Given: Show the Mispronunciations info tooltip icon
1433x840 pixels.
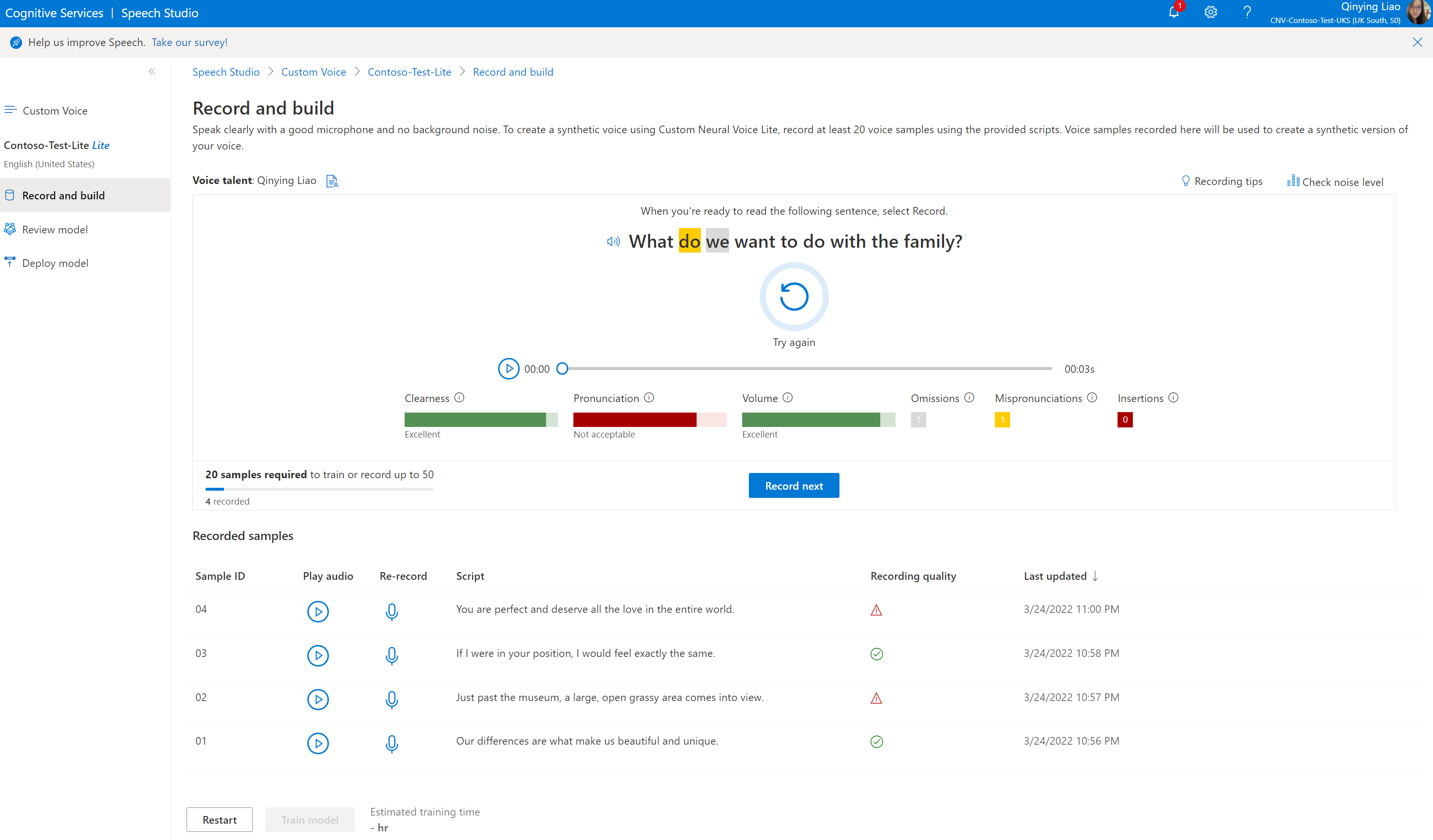Looking at the screenshot, I should tap(1092, 398).
